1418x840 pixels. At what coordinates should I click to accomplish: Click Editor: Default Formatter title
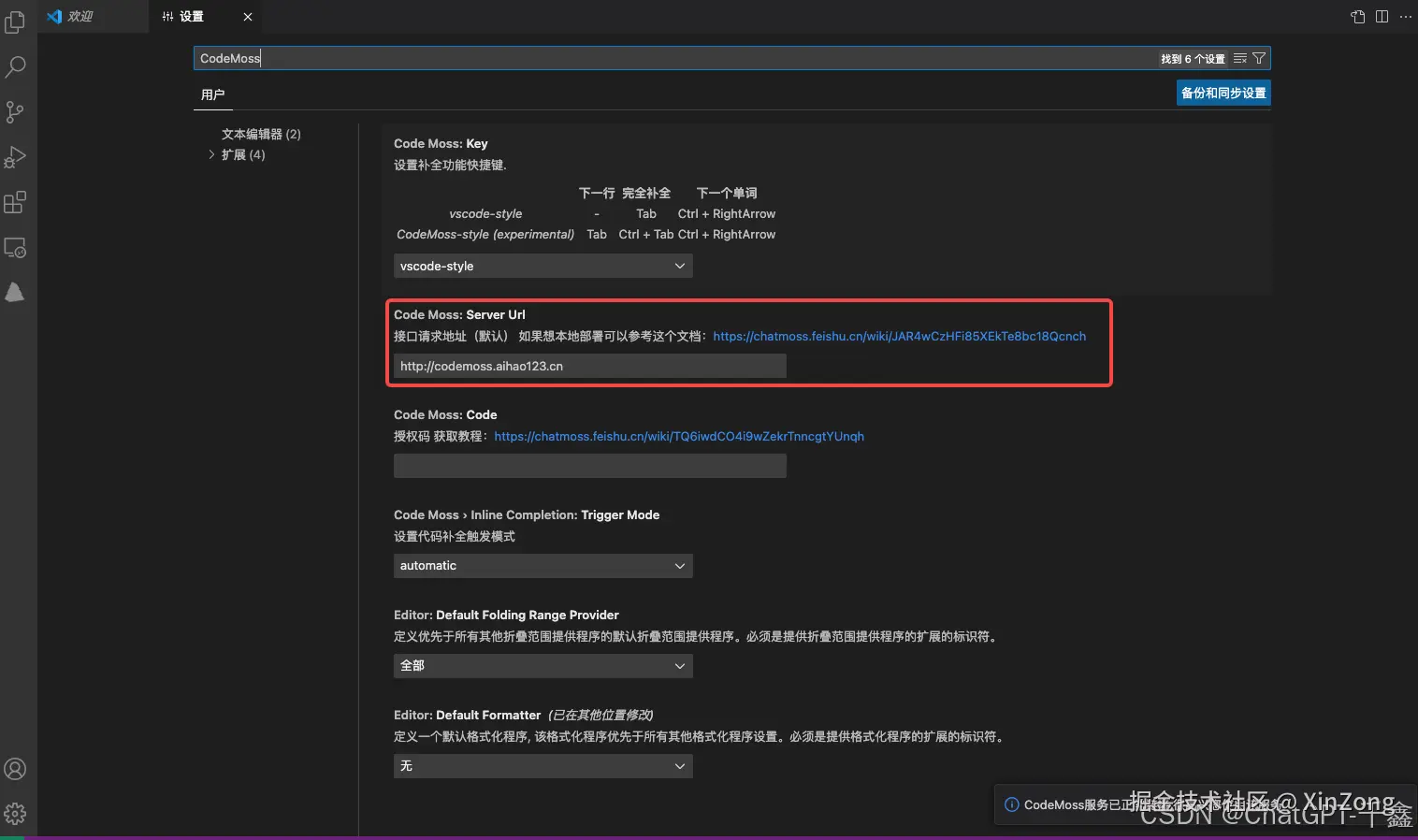[x=467, y=715]
